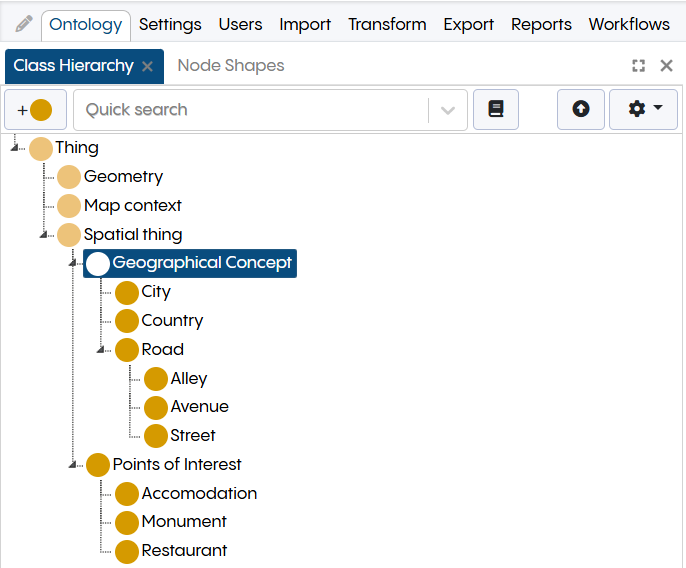Maximize the panel with expand icon
This screenshot has height=568, width=686.
click(x=639, y=66)
